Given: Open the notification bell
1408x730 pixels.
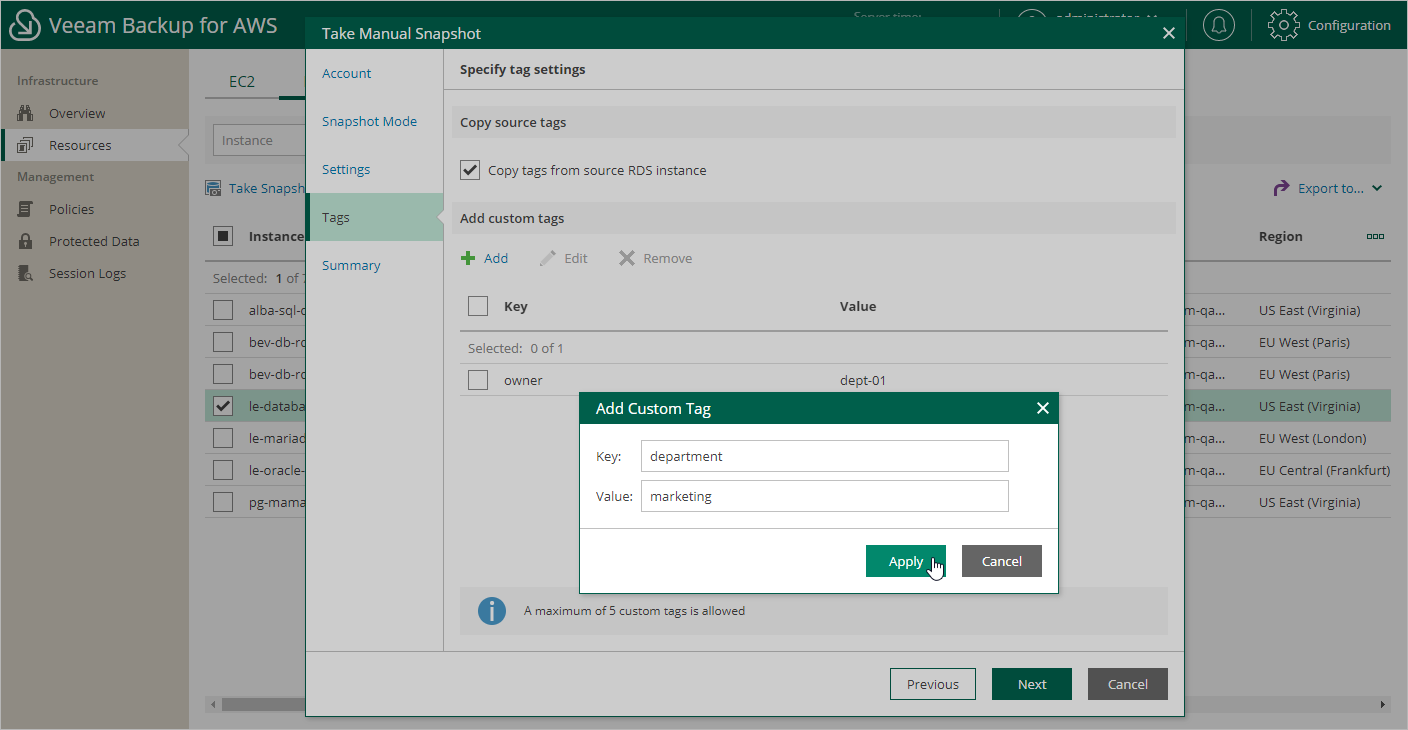Looking at the screenshot, I should coord(1218,25).
